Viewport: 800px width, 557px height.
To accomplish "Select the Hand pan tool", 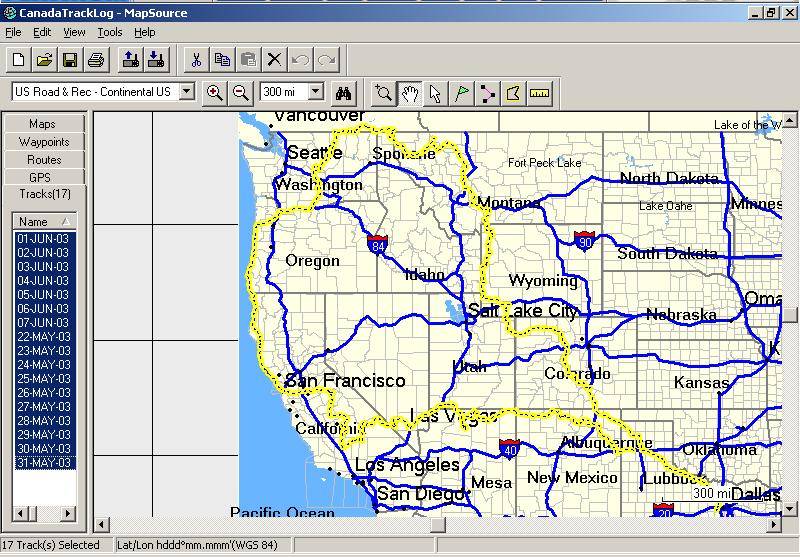I will click(x=410, y=93).
